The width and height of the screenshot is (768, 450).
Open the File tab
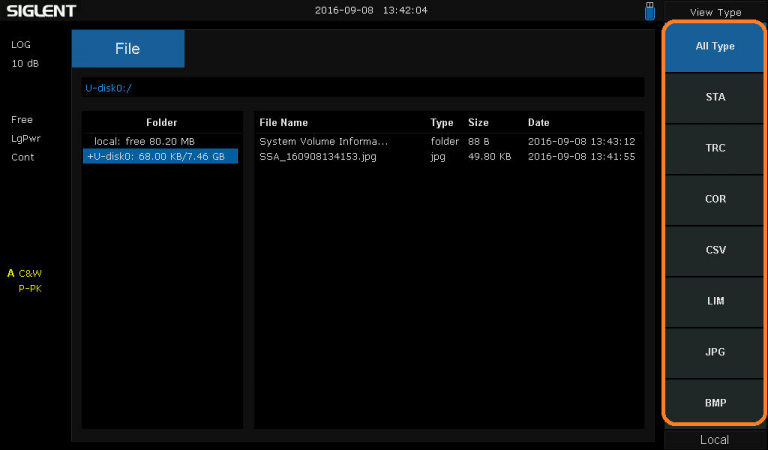pos(128,48)
